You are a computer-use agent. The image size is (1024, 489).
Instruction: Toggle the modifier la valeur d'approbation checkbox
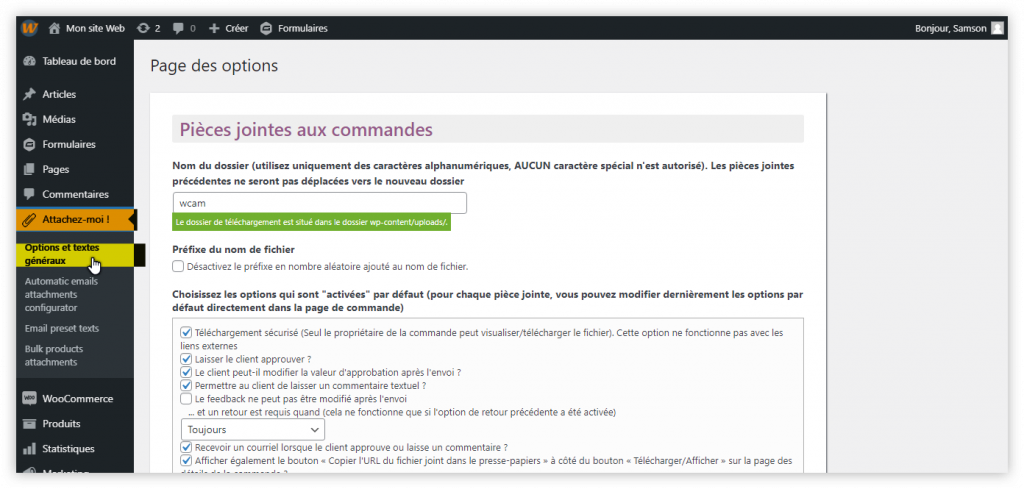[x=186, y=372]
